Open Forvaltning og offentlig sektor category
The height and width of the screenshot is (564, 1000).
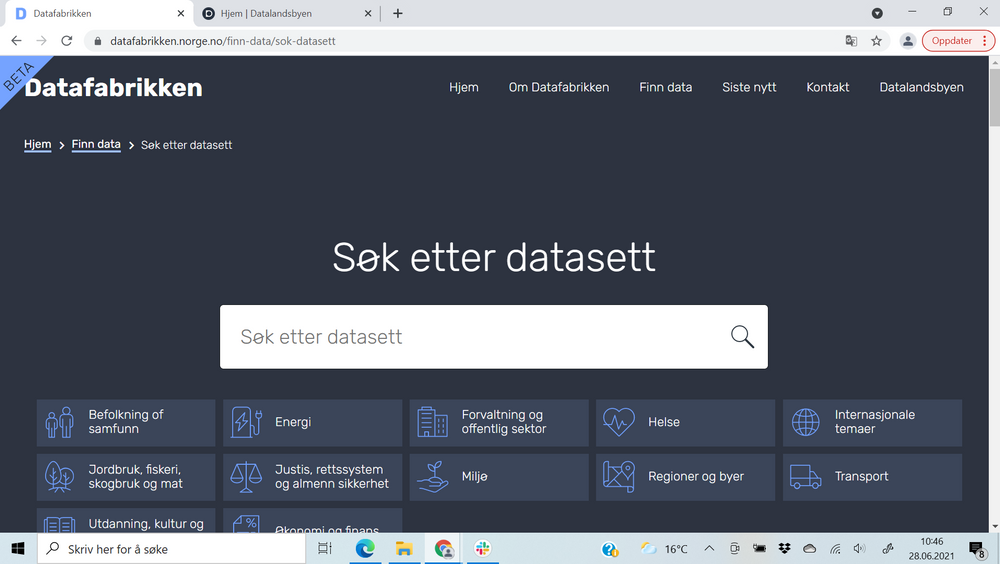click(x=499, y=422)
